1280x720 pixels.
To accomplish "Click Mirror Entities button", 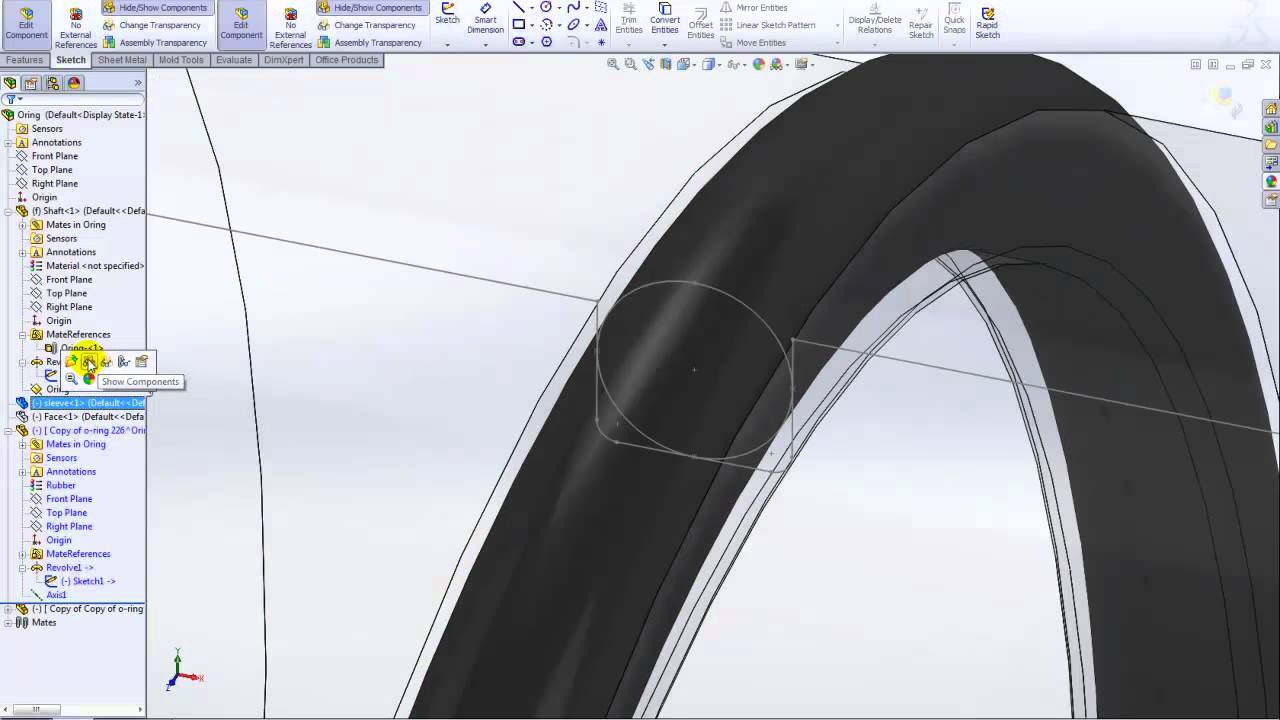I will point(753,7).
